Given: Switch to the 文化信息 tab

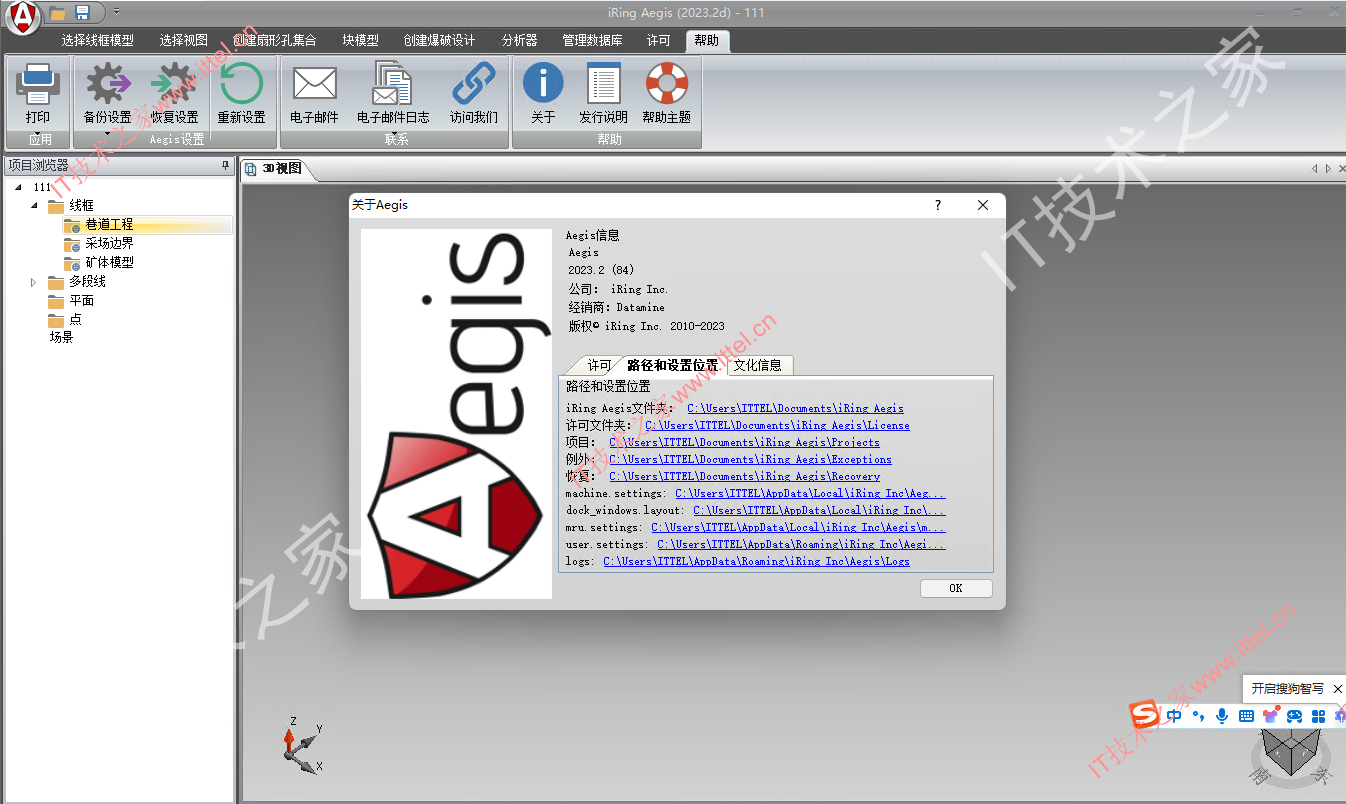Looking at the screenshot, I should tap(758, 366).
